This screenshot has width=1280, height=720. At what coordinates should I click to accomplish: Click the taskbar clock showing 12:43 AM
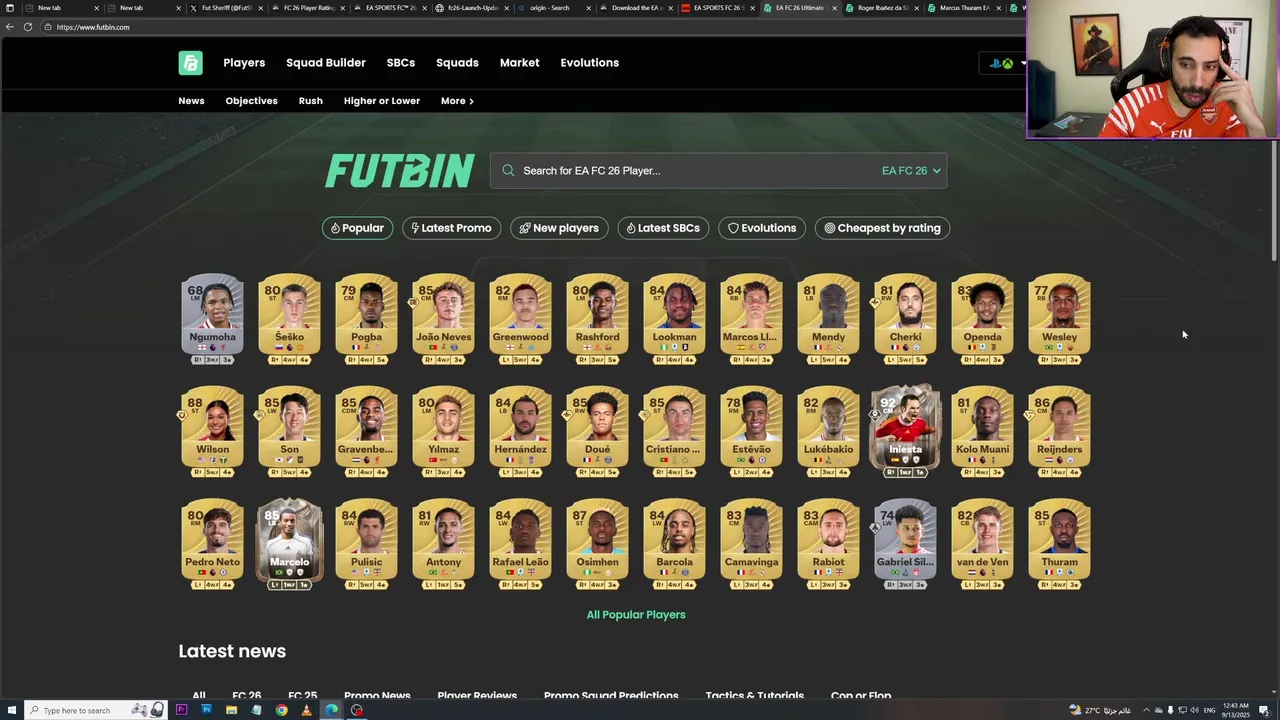click(1236, 710)
